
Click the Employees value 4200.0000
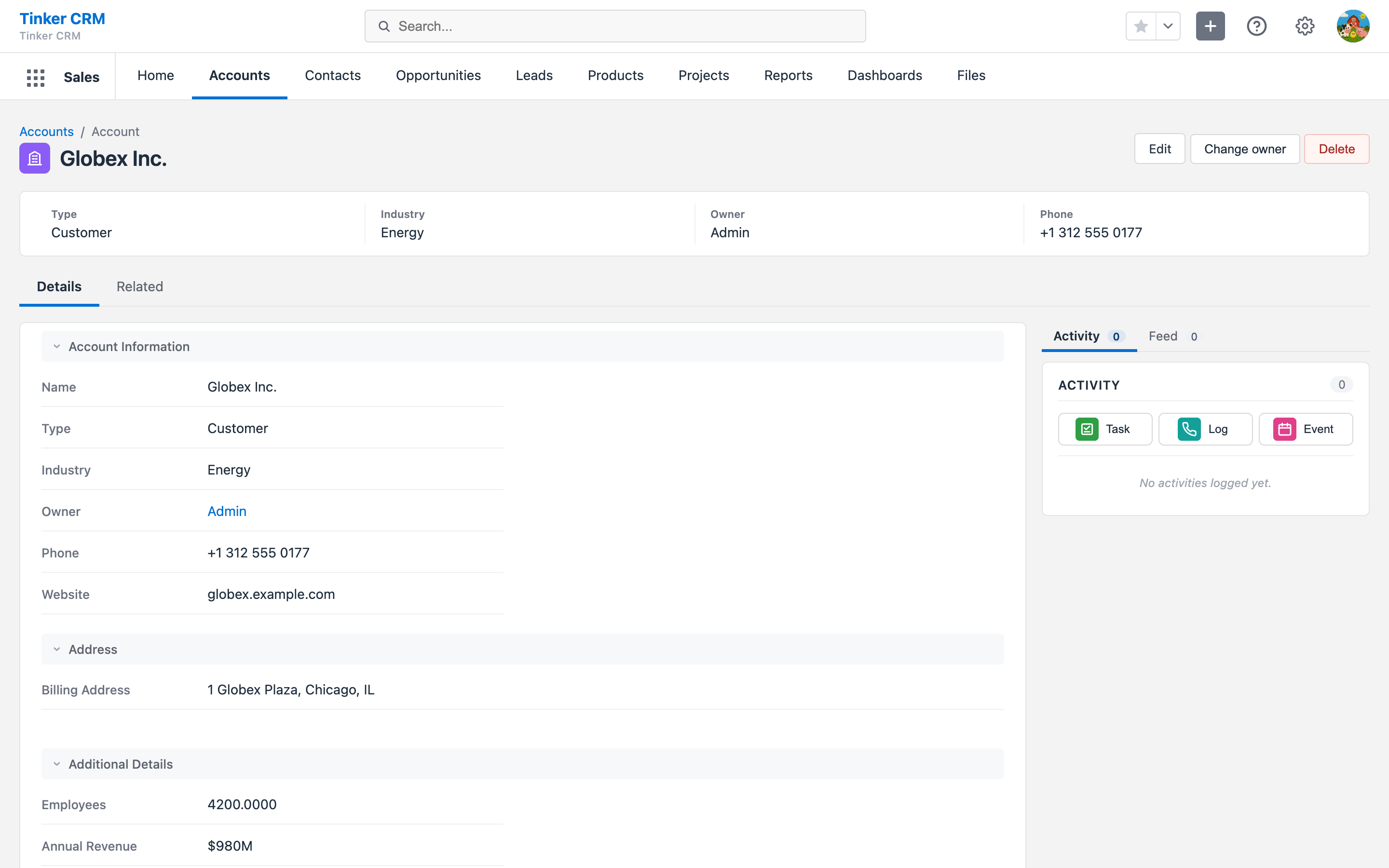242,805
